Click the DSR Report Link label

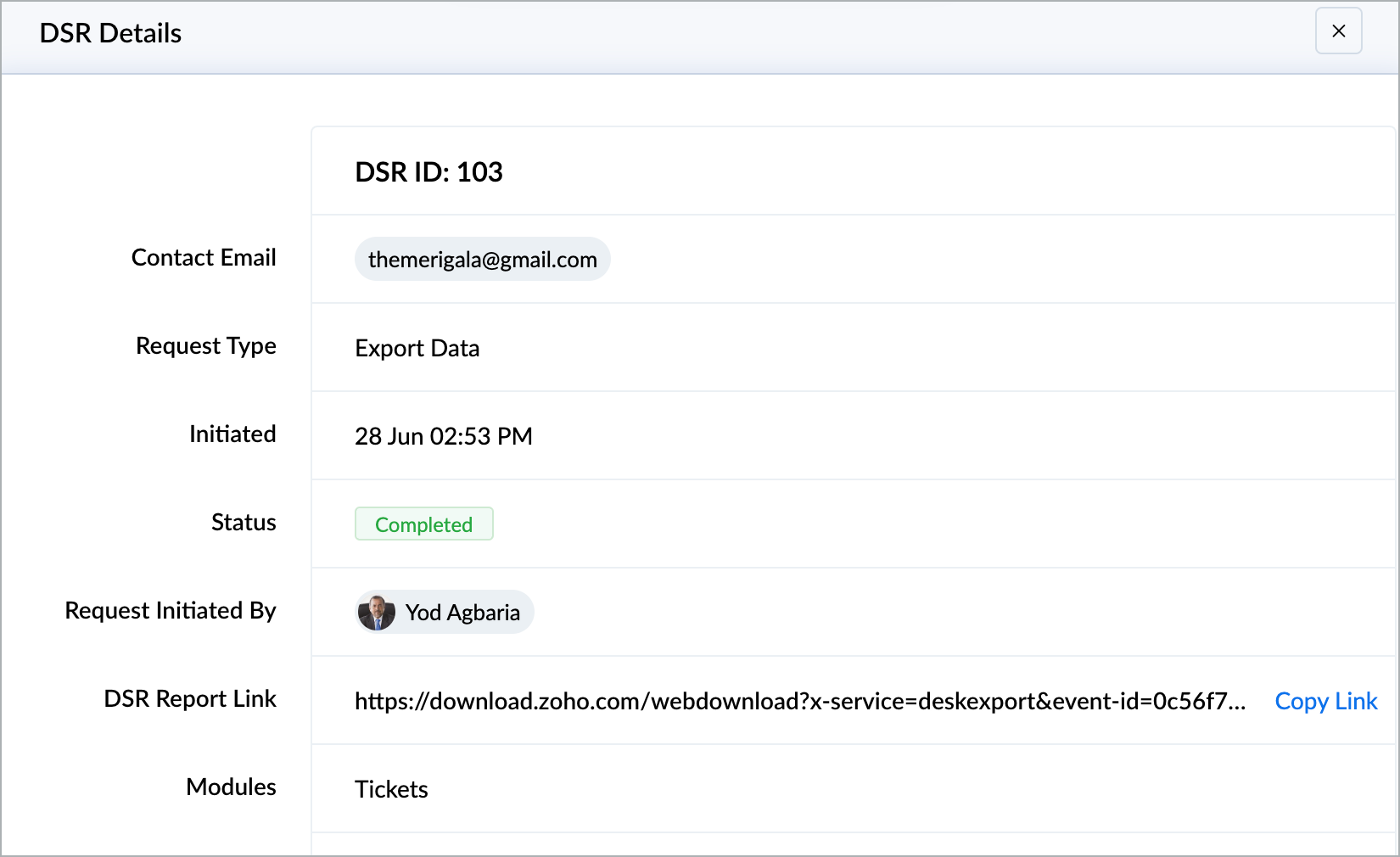[x=190, y=699]
